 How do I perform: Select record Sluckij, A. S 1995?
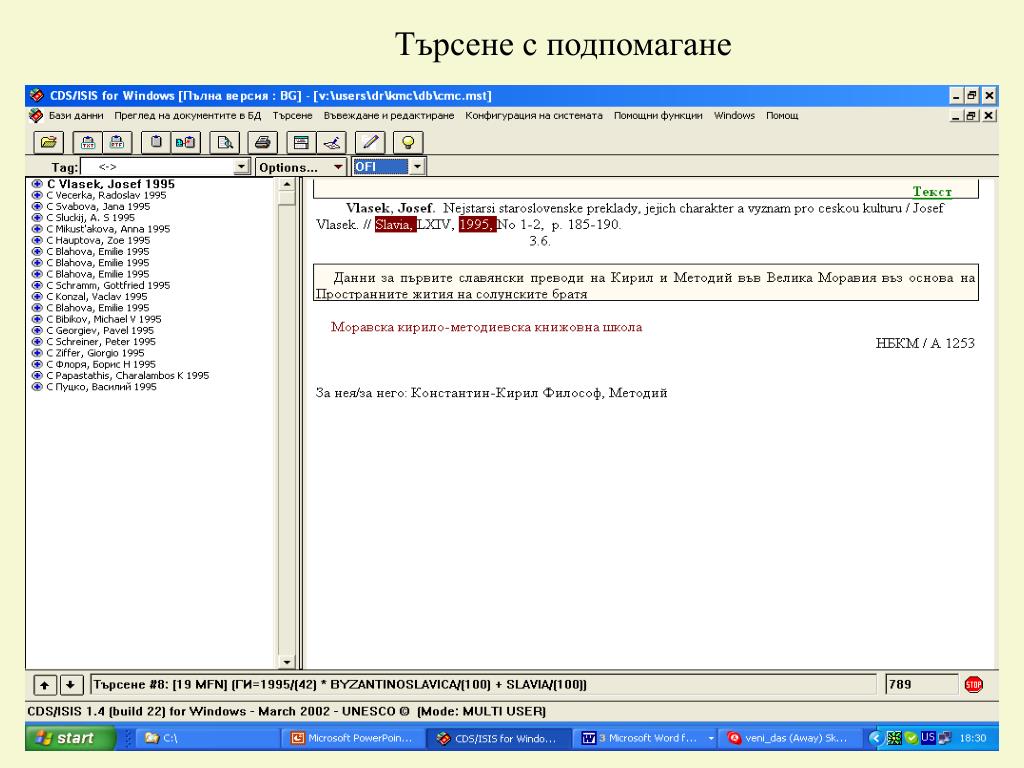(90, 217)
